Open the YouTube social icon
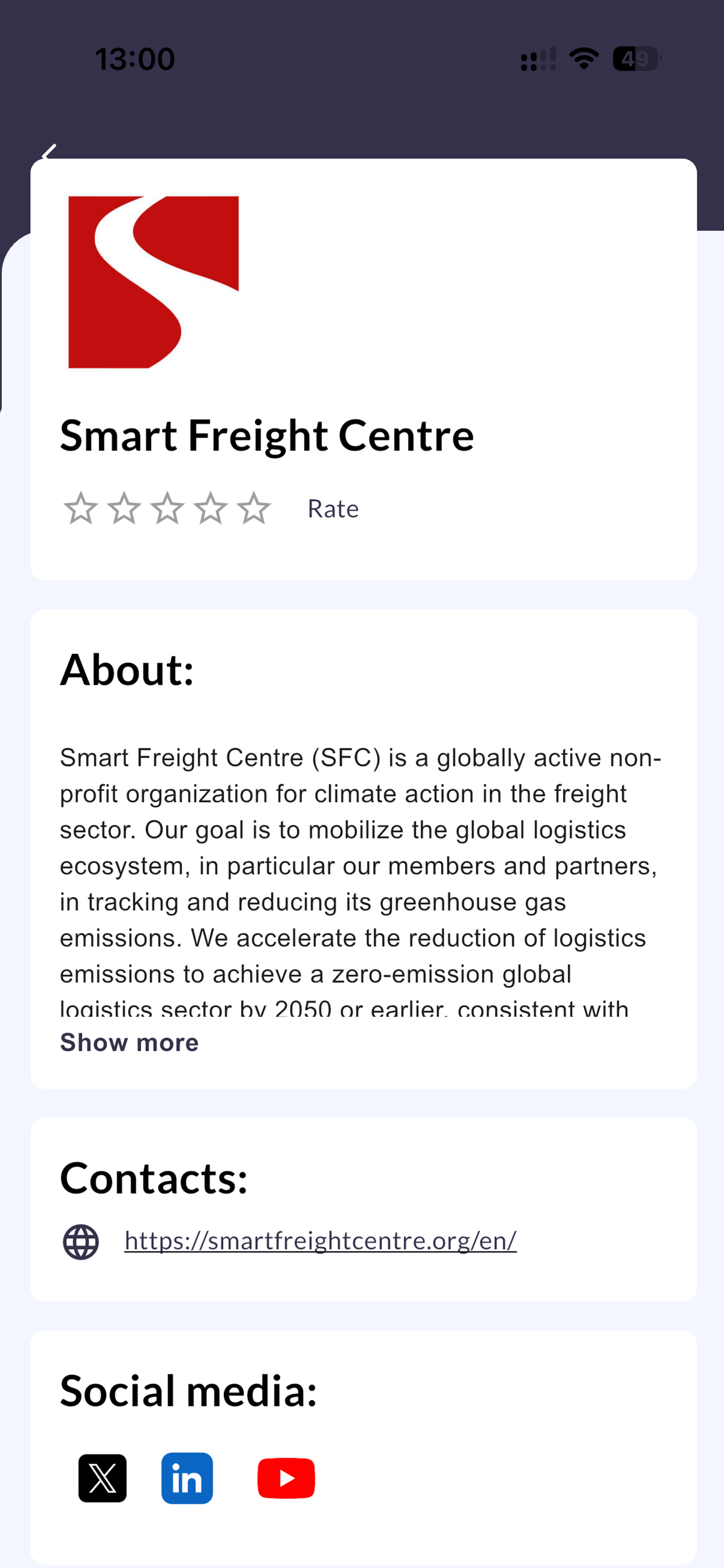Viewport: 724px width, 1568px height. coord(286,1478)
